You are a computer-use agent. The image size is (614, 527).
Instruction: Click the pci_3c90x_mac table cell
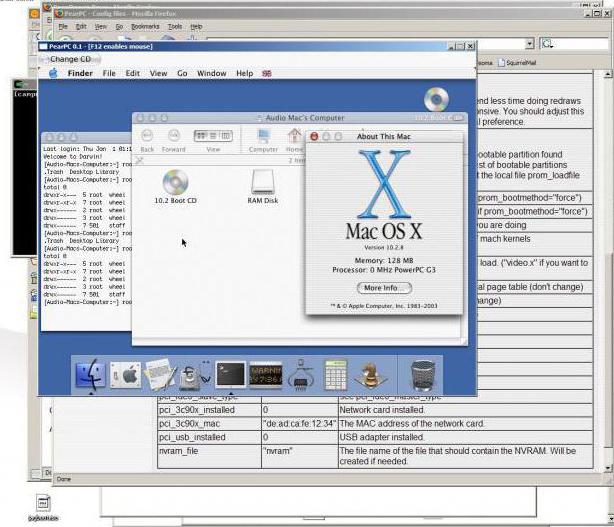pos(209,424)
